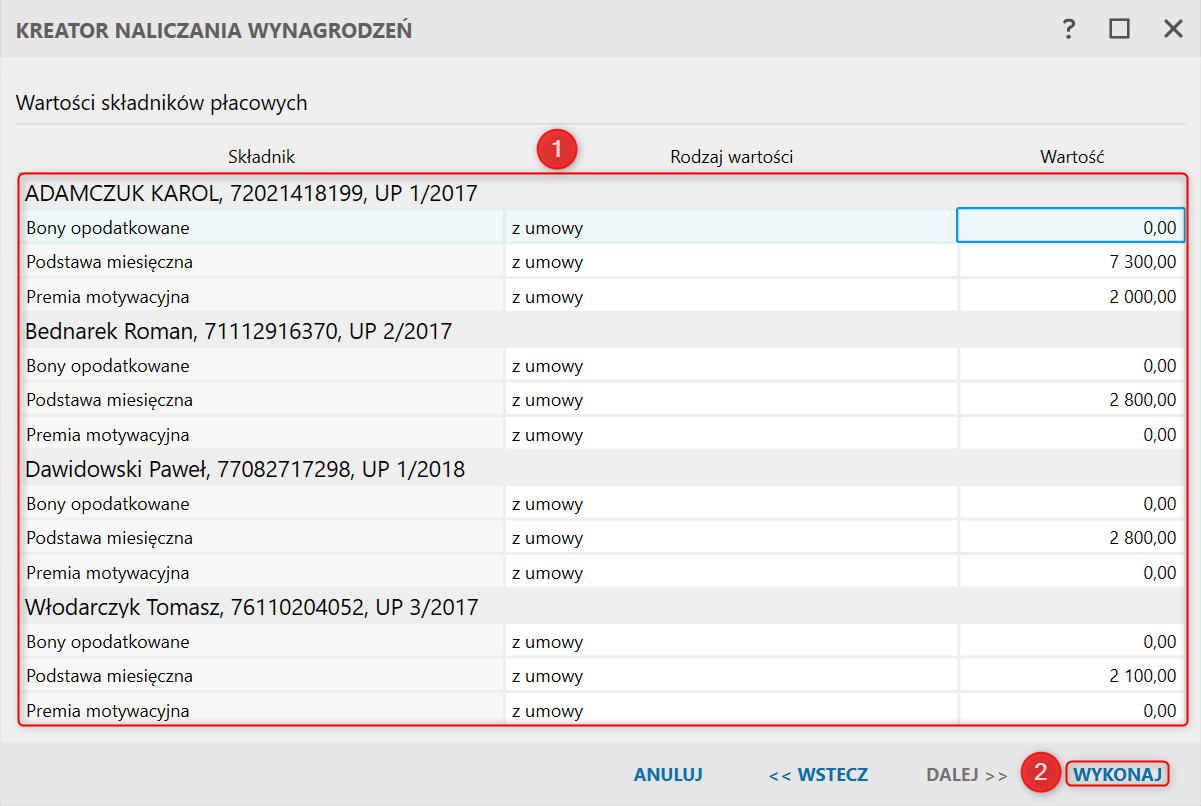Open Adamczuk's Podstawa miesięczna 'z umowy' type
This screenshot has width=1201, height=806.
tap(731, 262)
